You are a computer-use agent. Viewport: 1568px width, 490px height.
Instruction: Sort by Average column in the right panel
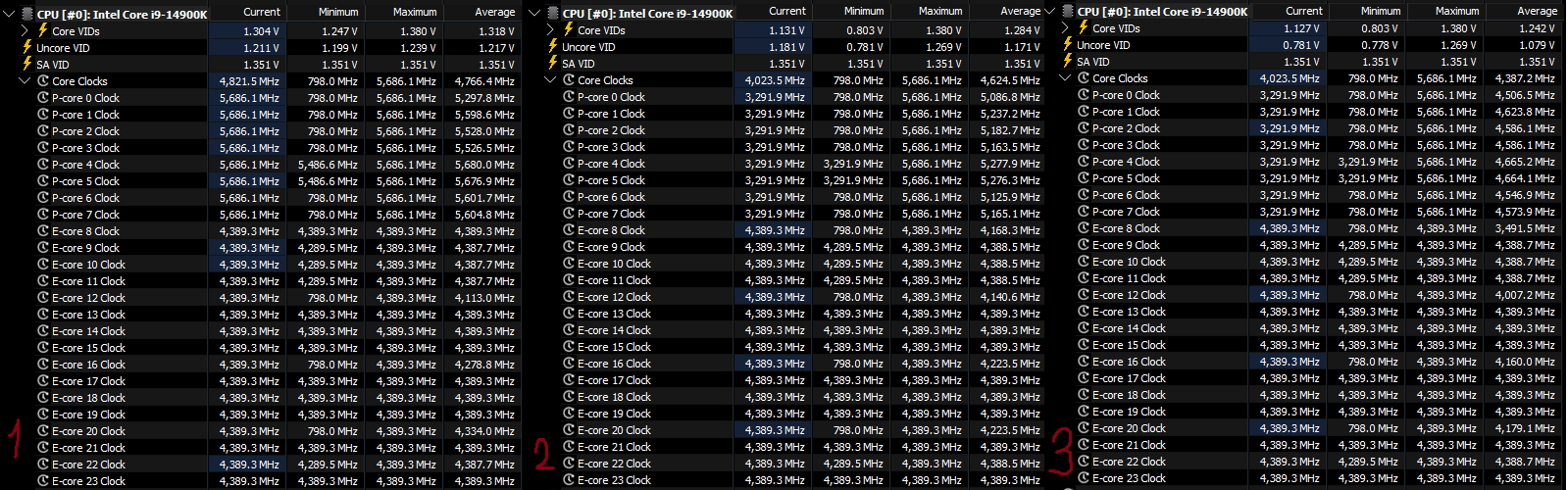[x=1523, y=11]
